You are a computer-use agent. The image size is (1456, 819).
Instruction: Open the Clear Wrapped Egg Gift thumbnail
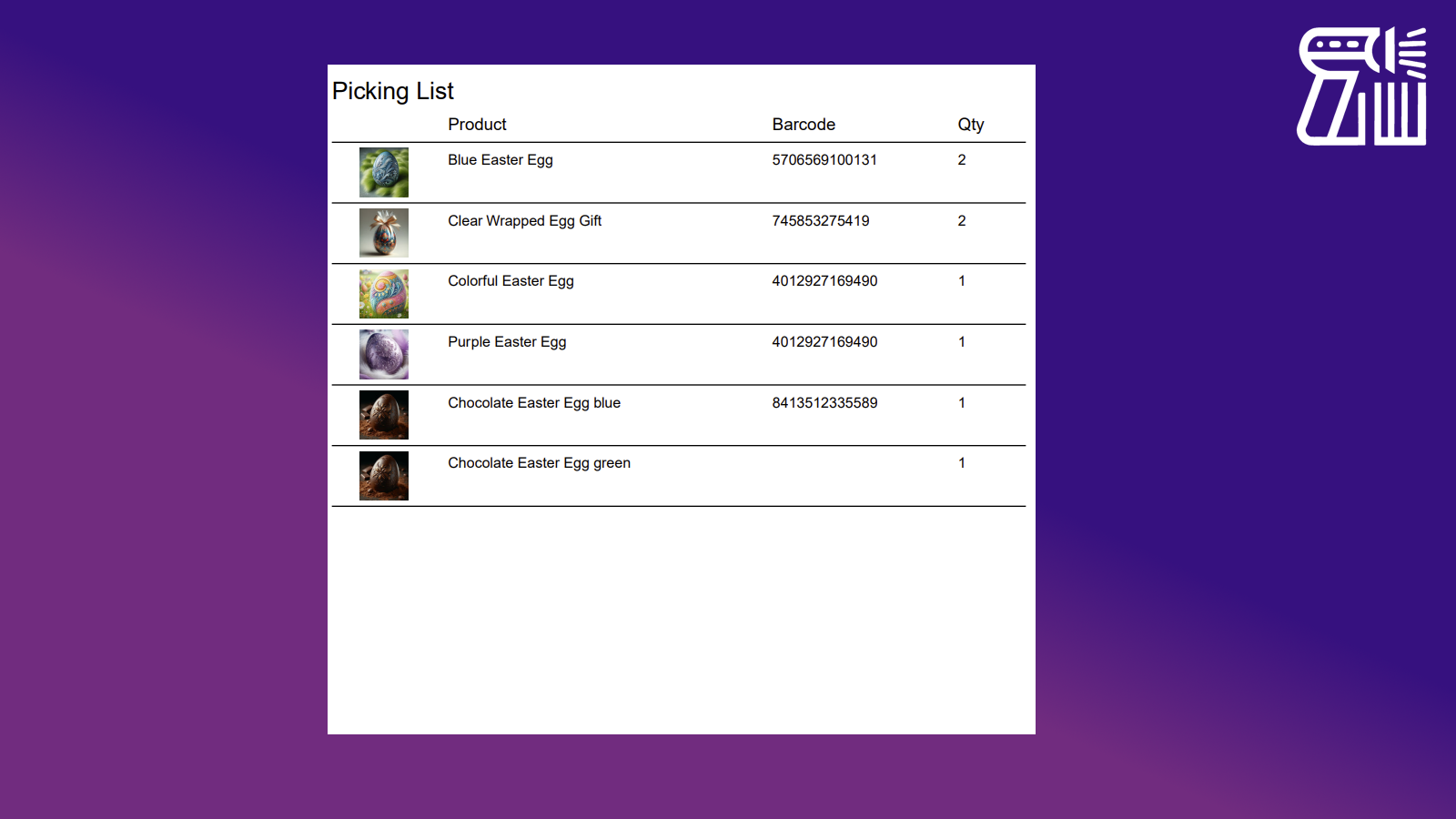[x=384, y=233]
